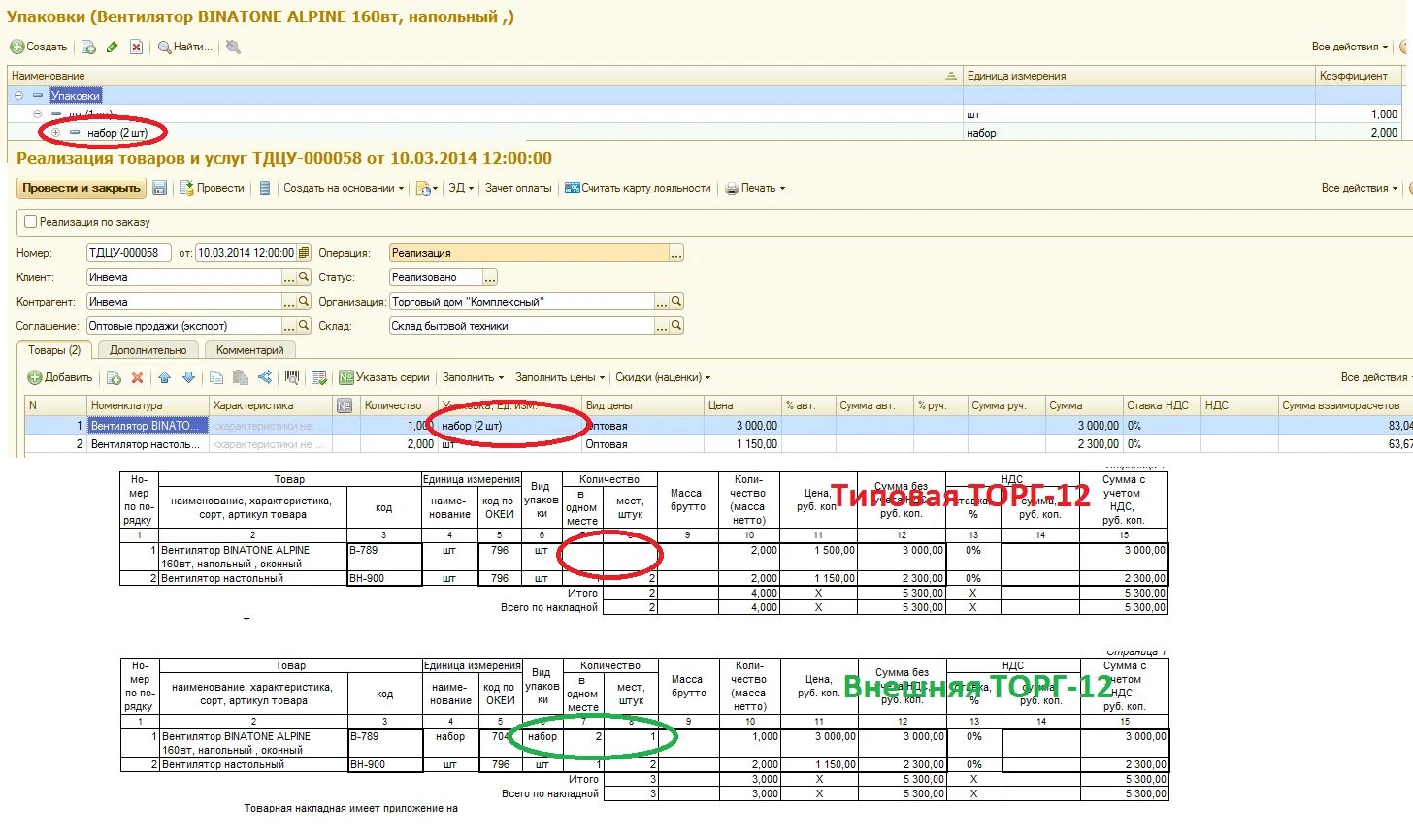Collapse the Упаковки tree root
The height and width of the screenshot is (840, 1413).
click(x=18, y=96)
